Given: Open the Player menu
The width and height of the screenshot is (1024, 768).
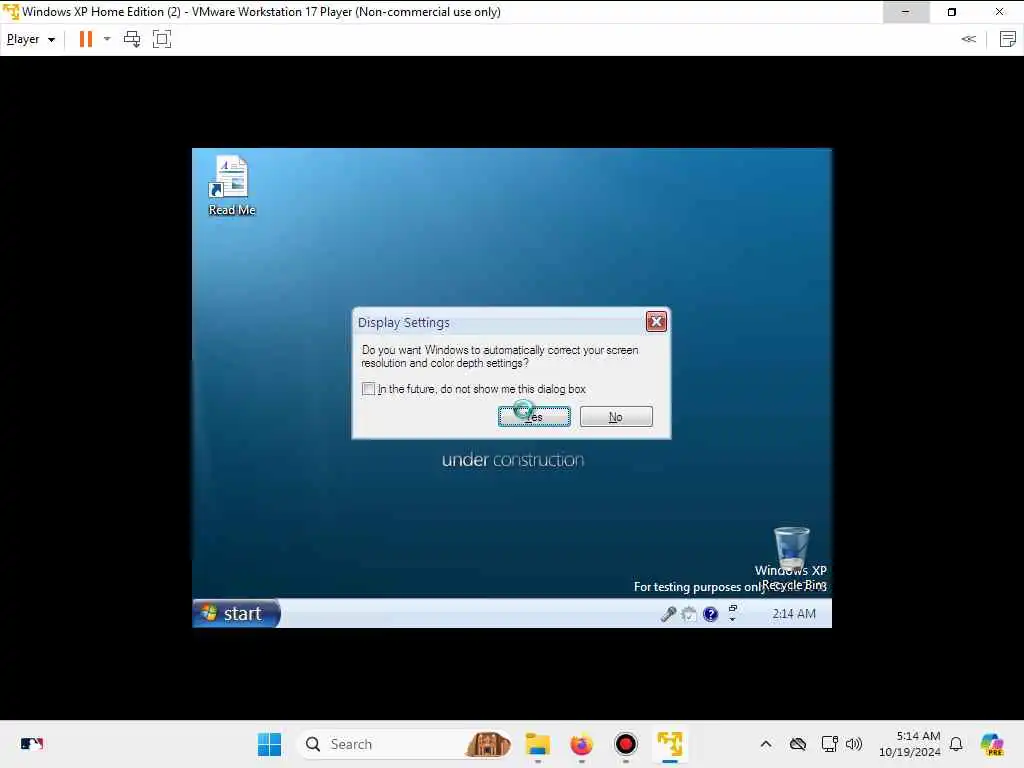Looking at the screenshot, I should pos(30,39).
